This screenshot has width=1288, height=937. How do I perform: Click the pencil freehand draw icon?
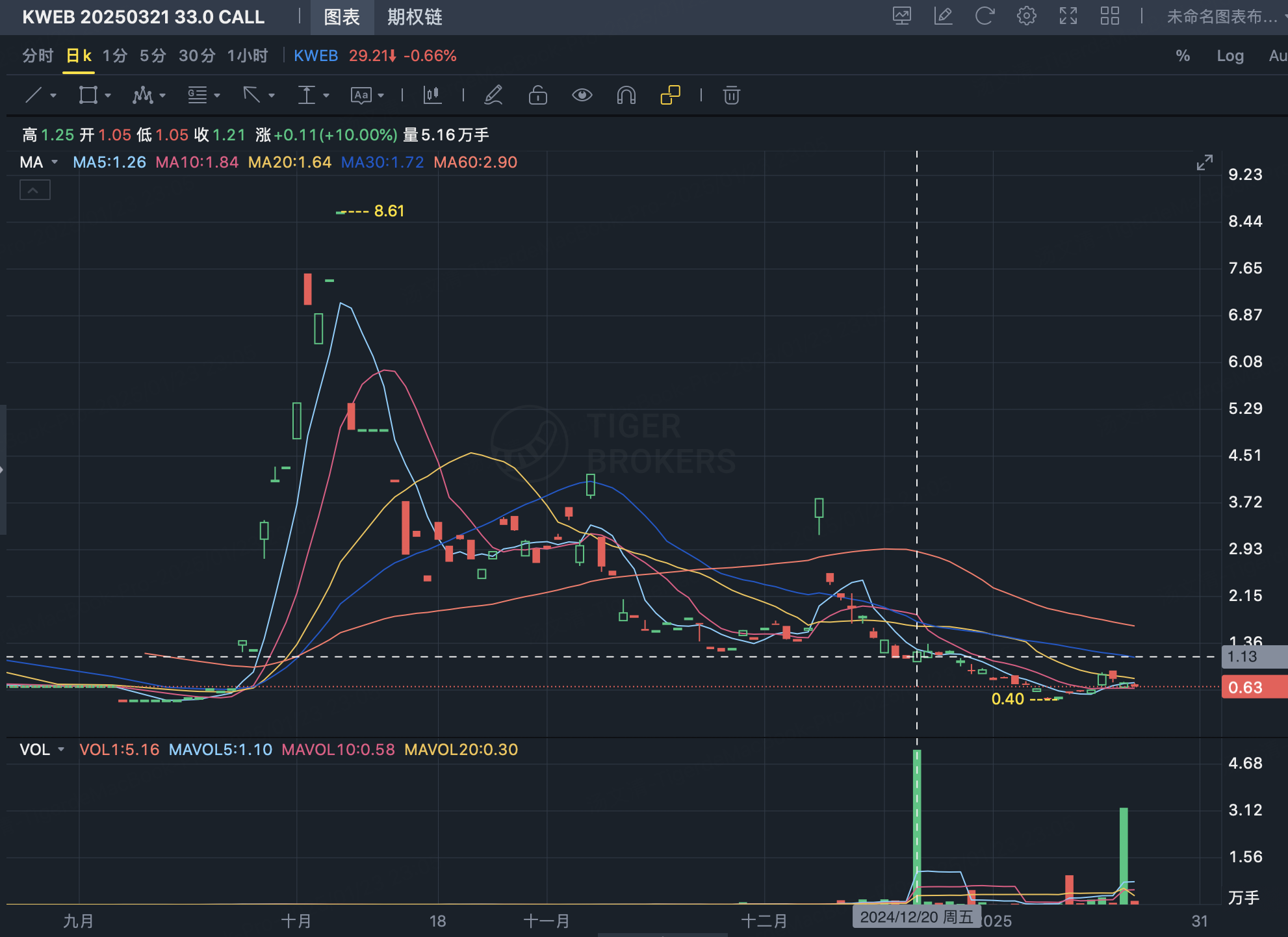coord(493,96)
